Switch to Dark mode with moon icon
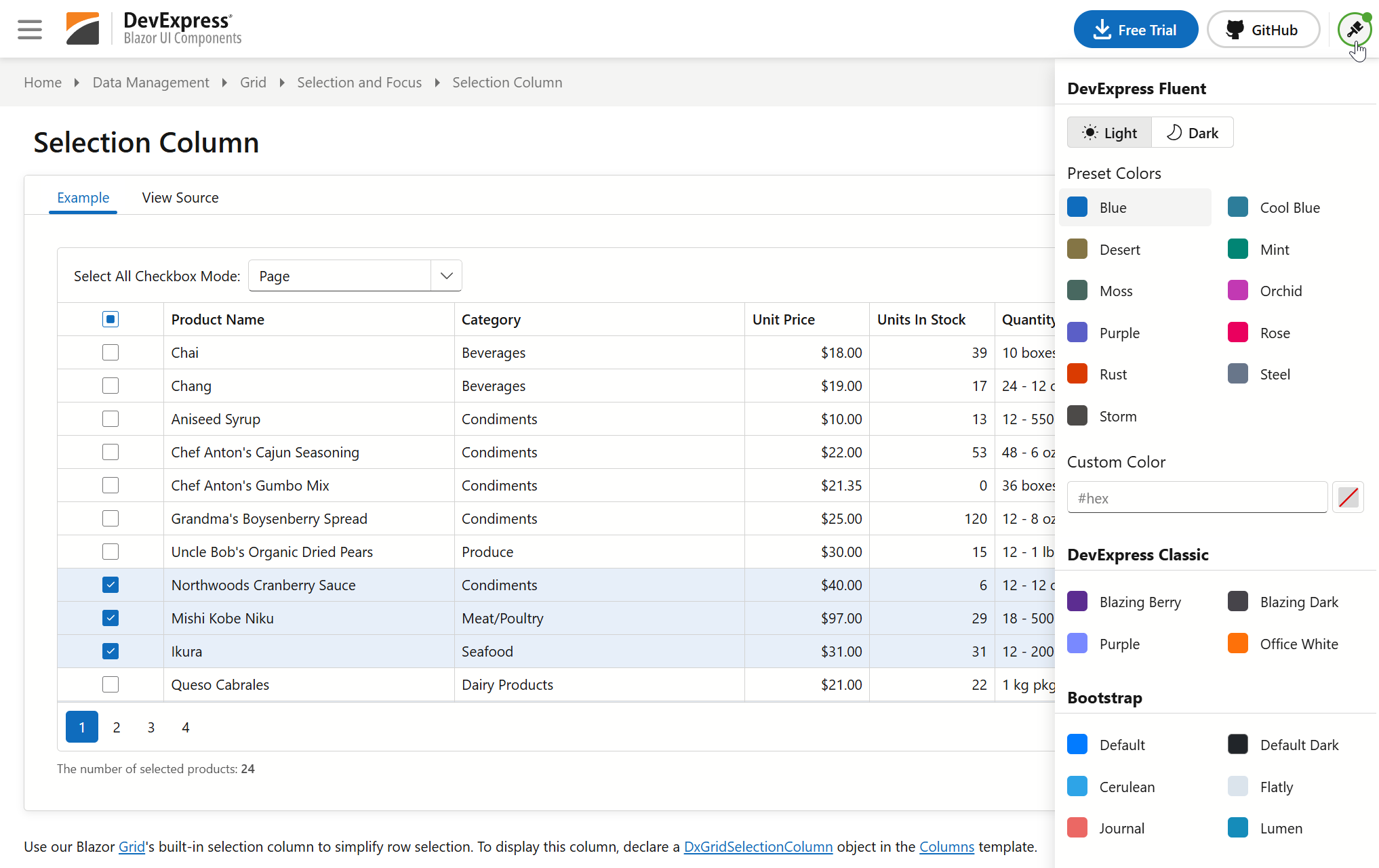The height and width of the screenshot is (868, 1379). tap(1193, 133)
